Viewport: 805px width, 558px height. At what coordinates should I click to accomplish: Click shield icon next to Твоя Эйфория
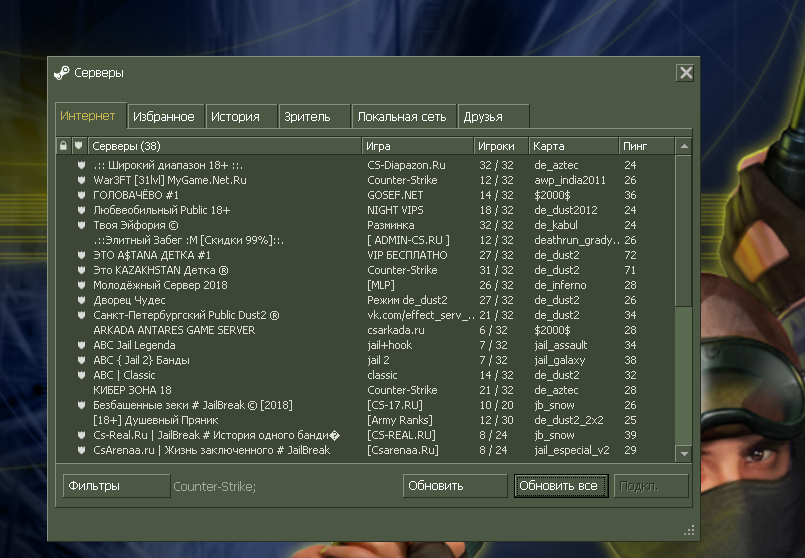click(81, 225)
